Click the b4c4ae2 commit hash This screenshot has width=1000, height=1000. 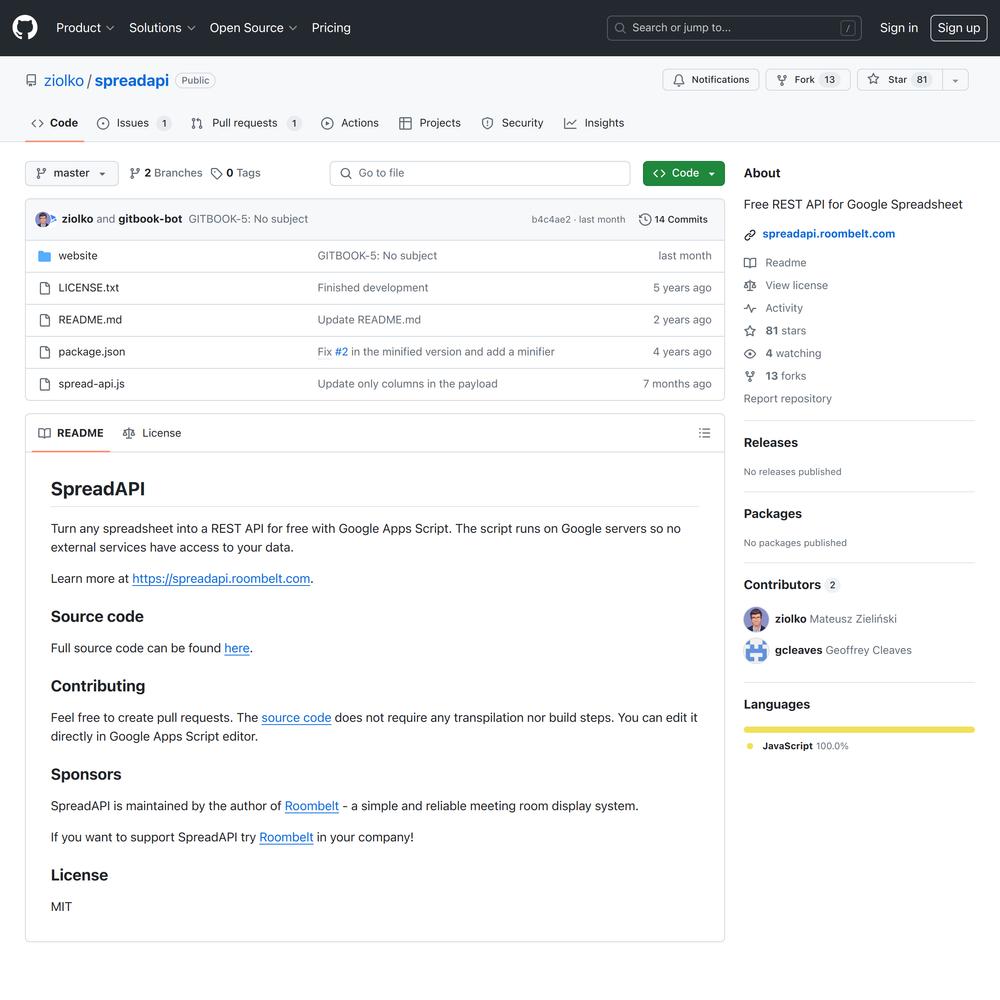tap(551, 220)
